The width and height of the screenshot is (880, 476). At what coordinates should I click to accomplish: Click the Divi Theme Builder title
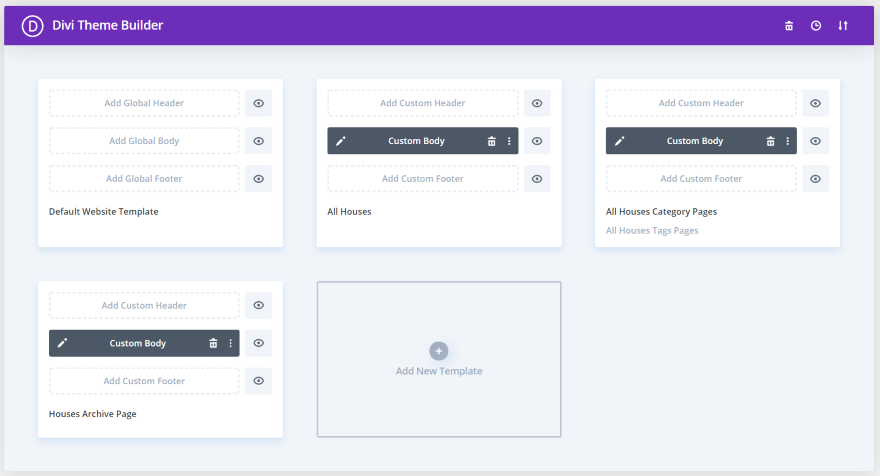[x=108, y=25]
